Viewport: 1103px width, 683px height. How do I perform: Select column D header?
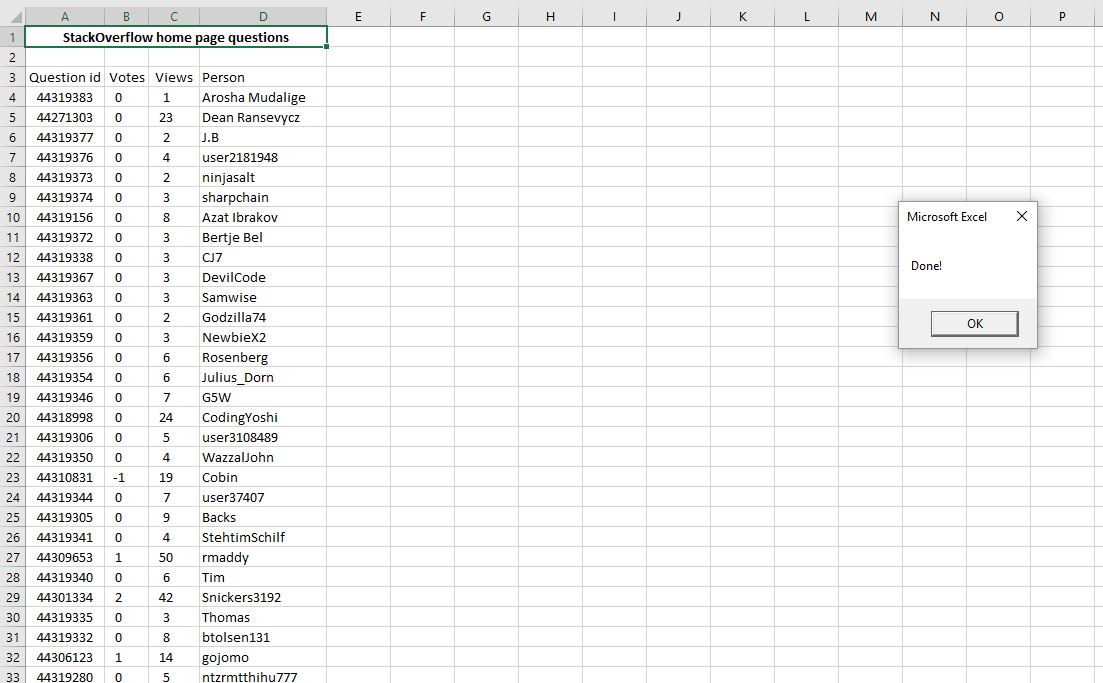click(x=263, y=16)
